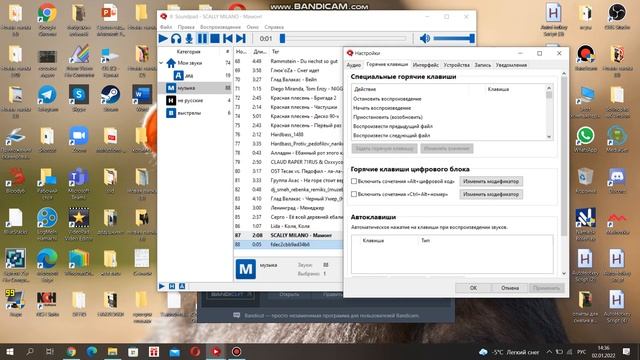Switch to the Устройства settings tab
This screenshot has height=360, width=640.
456,65
